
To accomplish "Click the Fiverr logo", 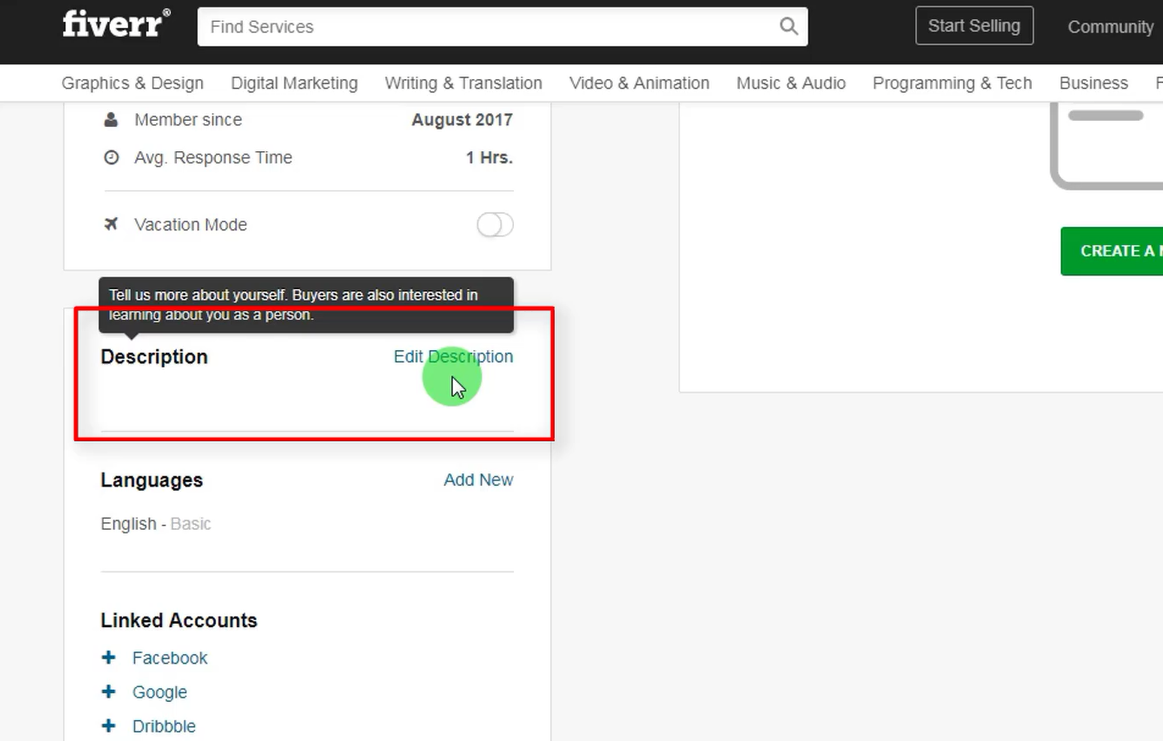I will (116, 24).
